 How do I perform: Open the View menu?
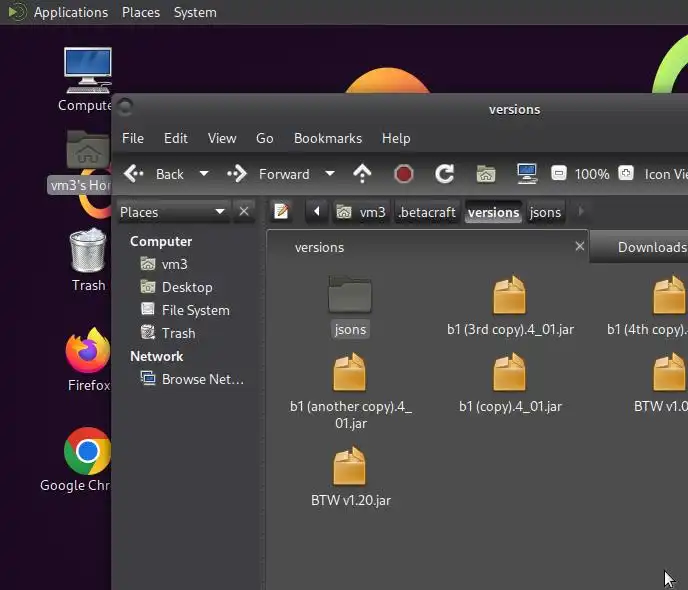[222, 138]
